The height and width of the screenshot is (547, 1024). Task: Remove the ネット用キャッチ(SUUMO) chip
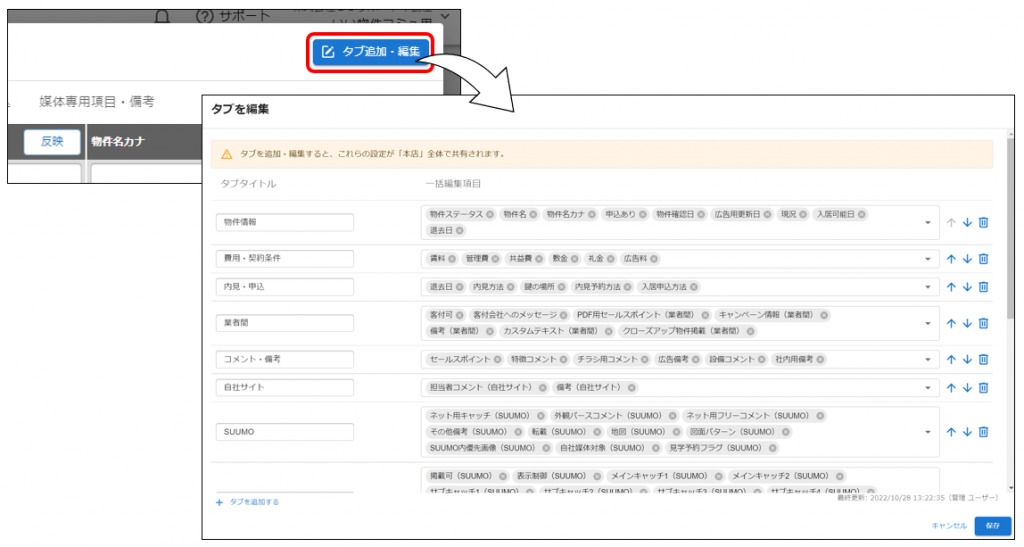[x=541, y=415]
